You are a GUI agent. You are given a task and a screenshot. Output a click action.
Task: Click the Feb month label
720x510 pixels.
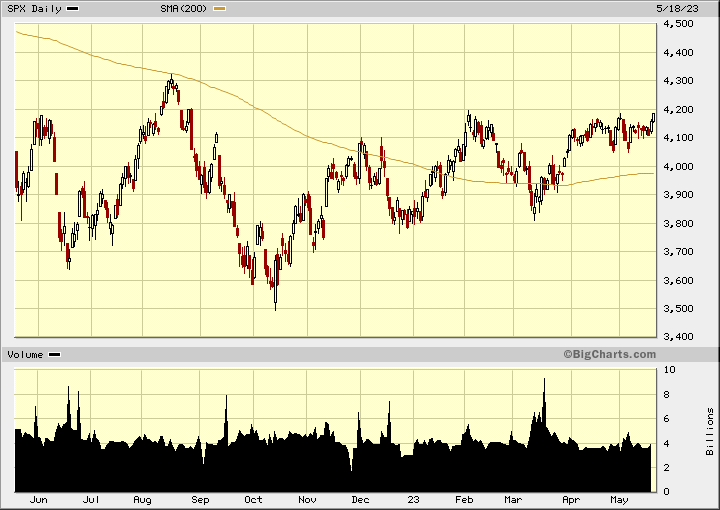click(x=464, y=500)
